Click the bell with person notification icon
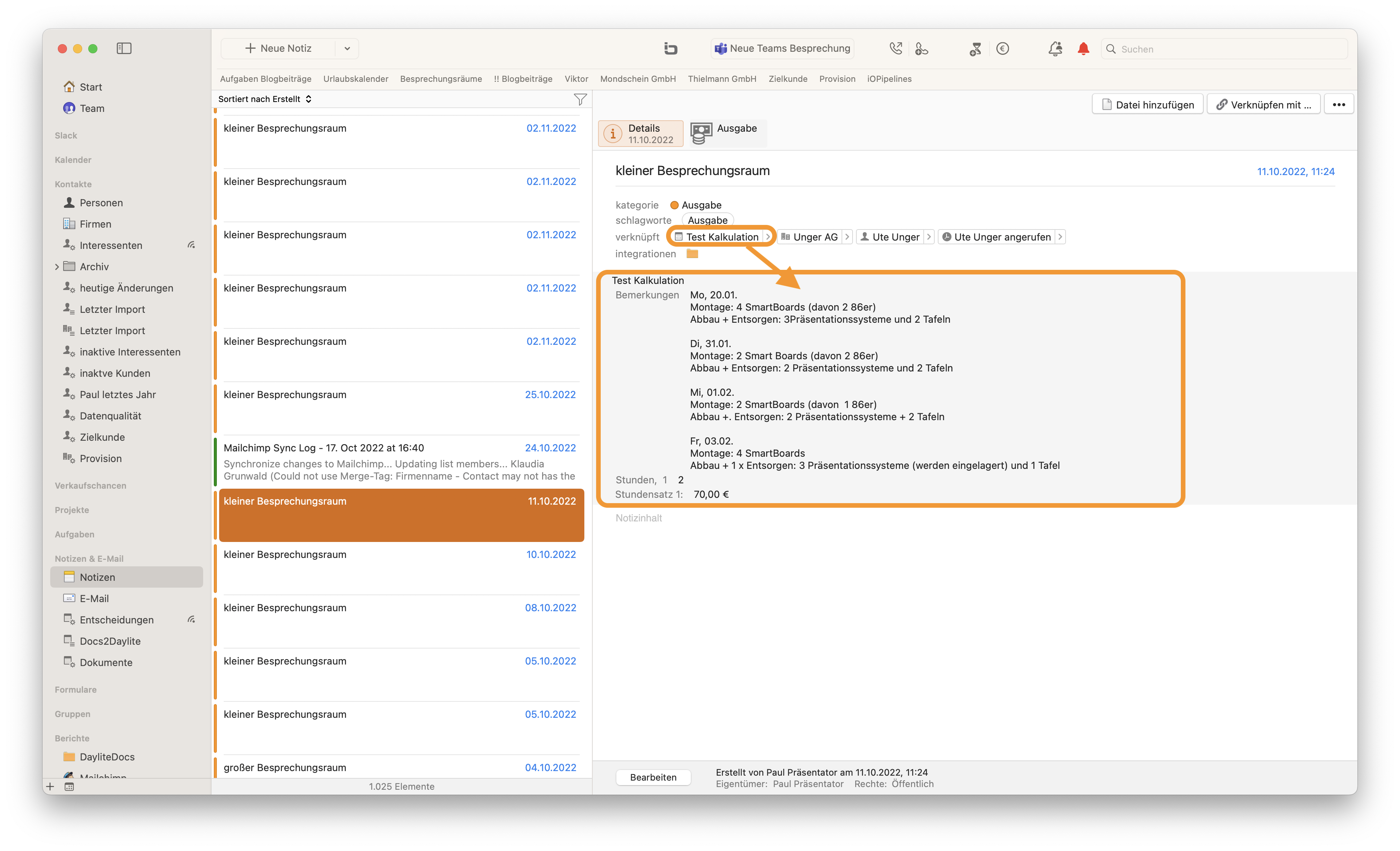This screenshot has height=851, width=1400. (1055, 48)
